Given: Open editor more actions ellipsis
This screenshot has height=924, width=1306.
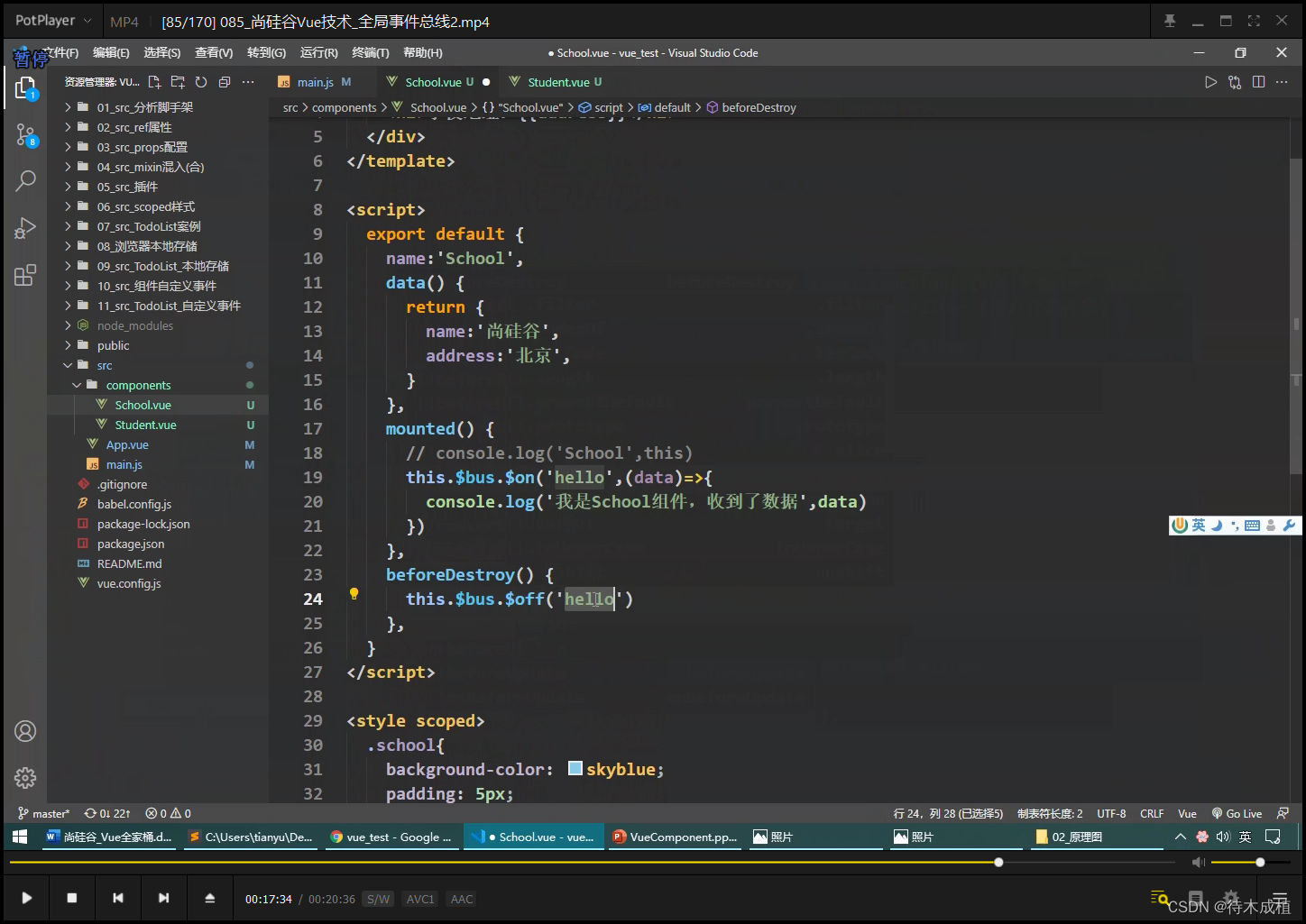Looking at the screenshot, I should point(1282,82).
